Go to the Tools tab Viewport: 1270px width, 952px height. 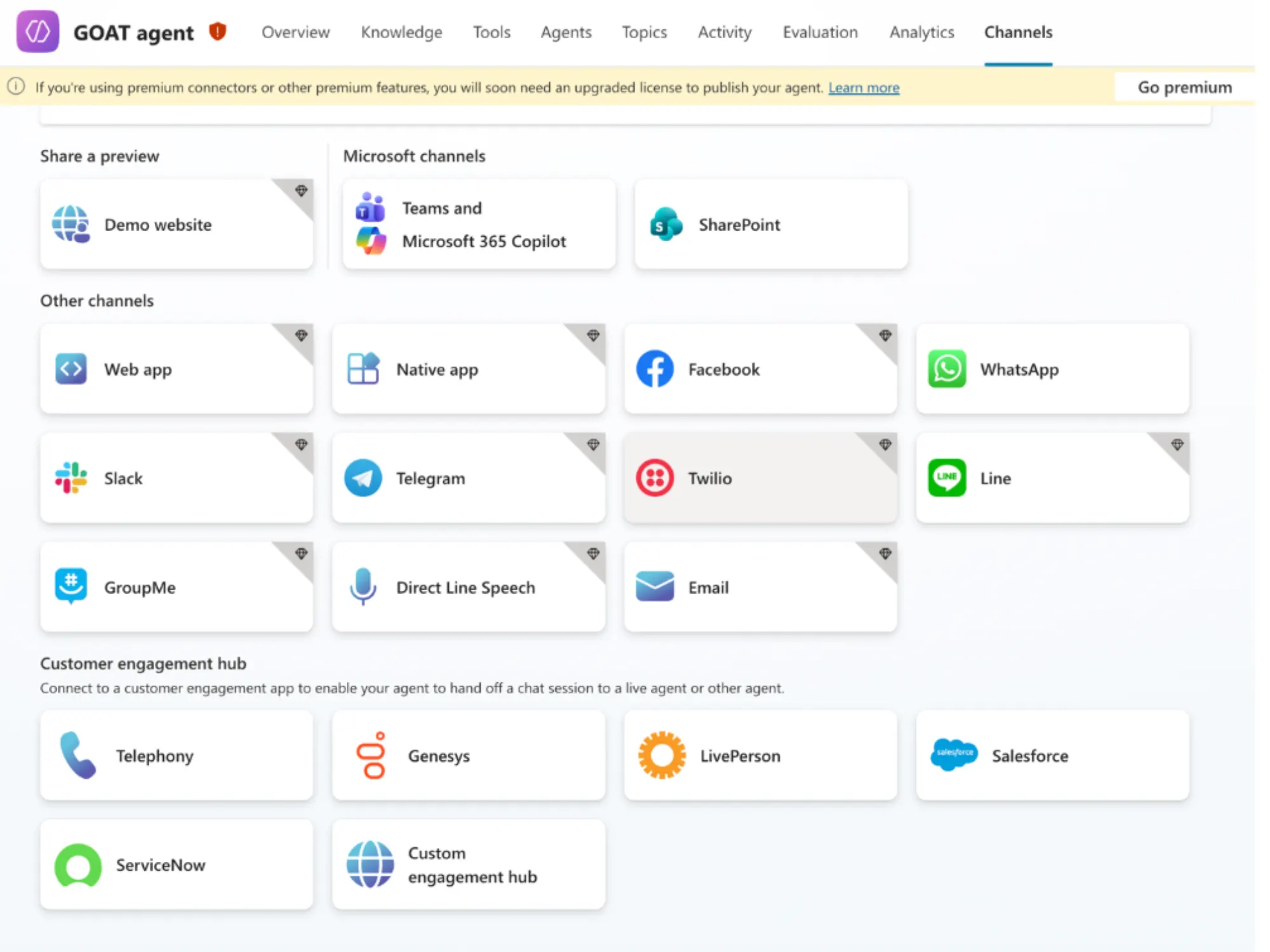(491, 32)
